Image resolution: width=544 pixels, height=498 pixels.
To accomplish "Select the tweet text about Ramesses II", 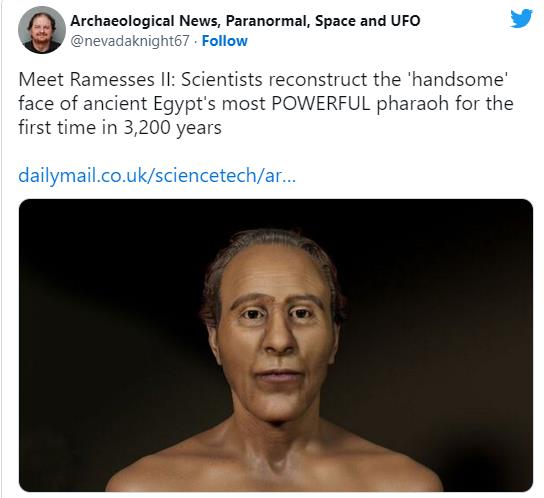I will [265, 103].
